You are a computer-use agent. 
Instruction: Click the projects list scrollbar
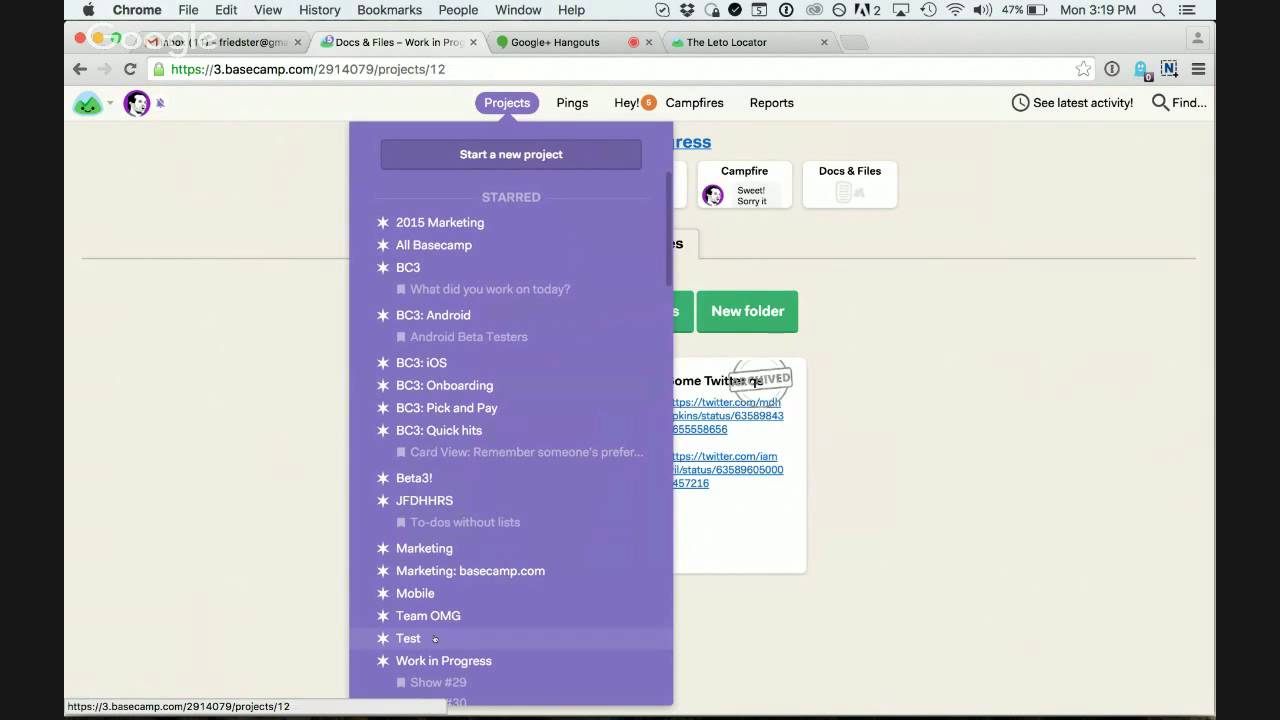[x=669, y=229]
